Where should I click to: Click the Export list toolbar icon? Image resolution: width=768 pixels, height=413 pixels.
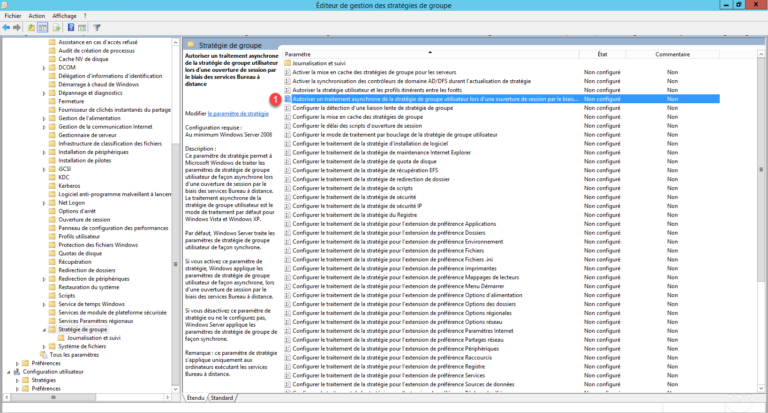point(58,27)
